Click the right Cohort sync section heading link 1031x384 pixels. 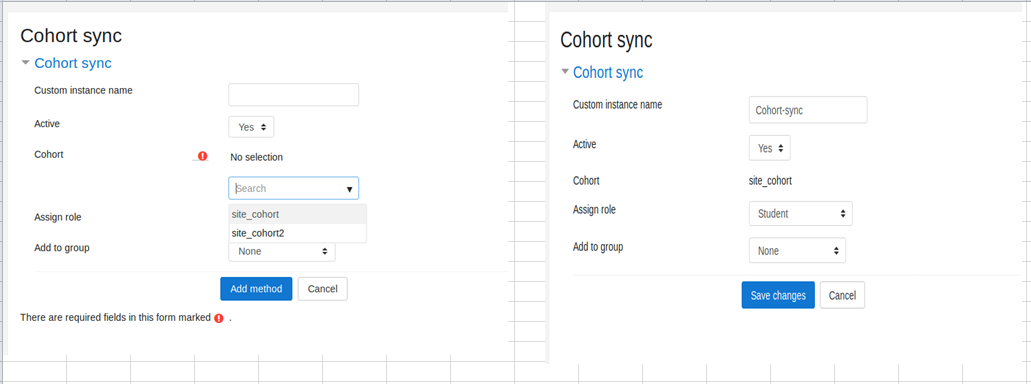(608, 72)
